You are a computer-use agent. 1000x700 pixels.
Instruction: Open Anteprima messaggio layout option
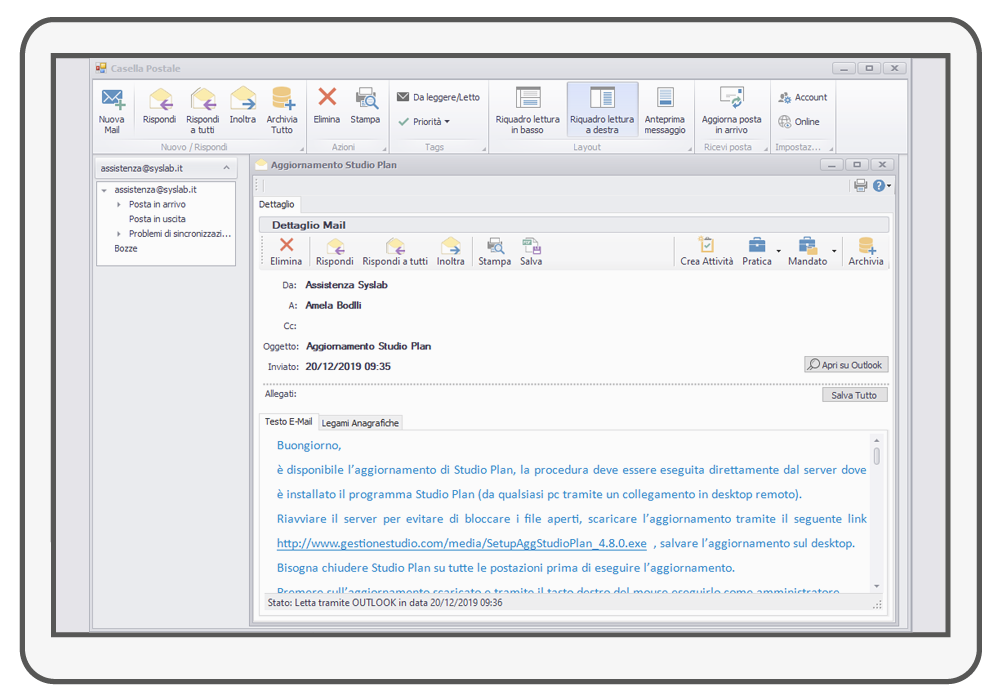click(665, 108)
